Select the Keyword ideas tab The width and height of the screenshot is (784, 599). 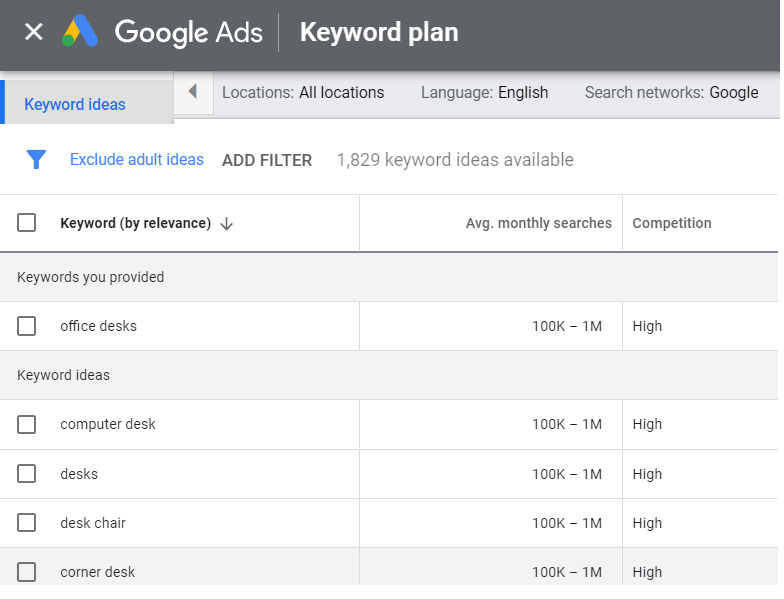tap(75, 104)
